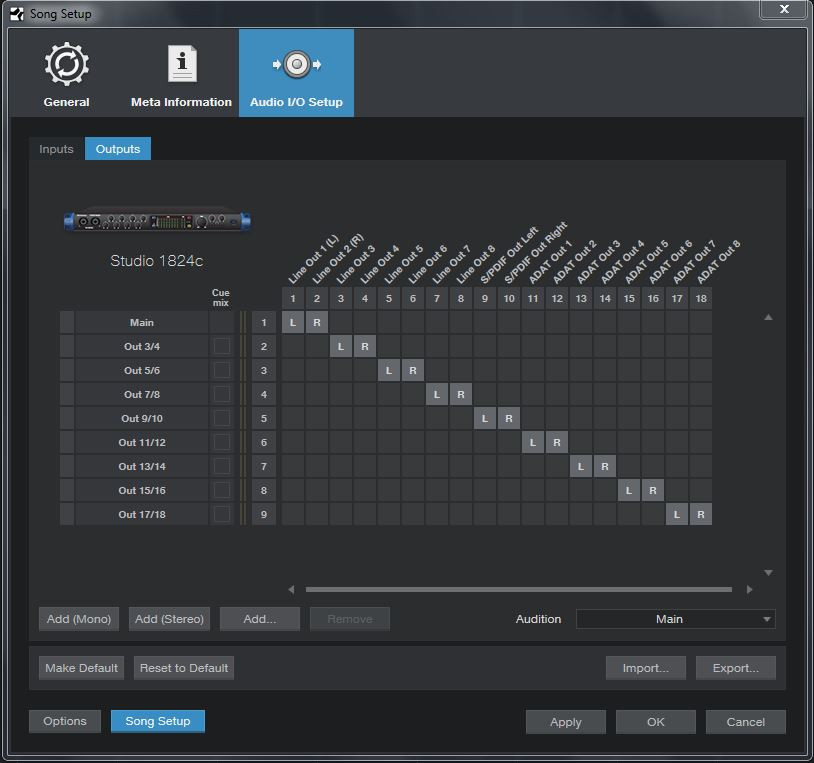Image resolution: width=814 pixels, height=763 pixels.
Task: Click the horizontal scrollbar right arrow
Action: click(x=750, y=590)
